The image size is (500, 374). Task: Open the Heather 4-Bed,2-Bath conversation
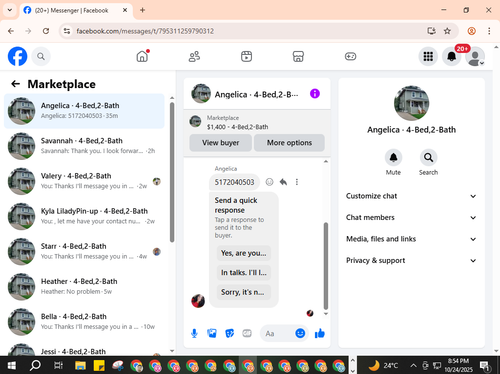pos(84,286)
